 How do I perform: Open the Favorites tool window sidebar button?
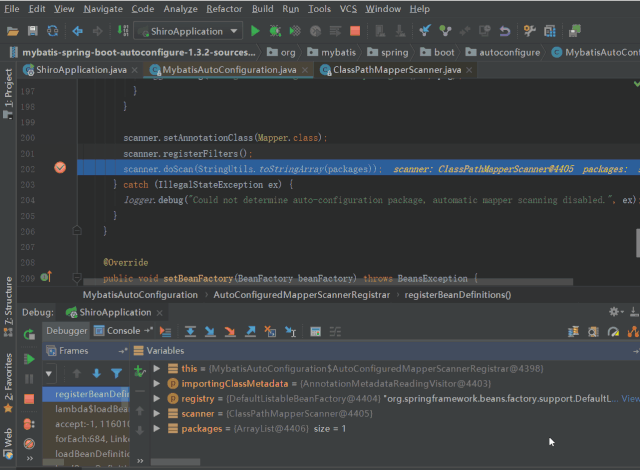coord(8,383)
